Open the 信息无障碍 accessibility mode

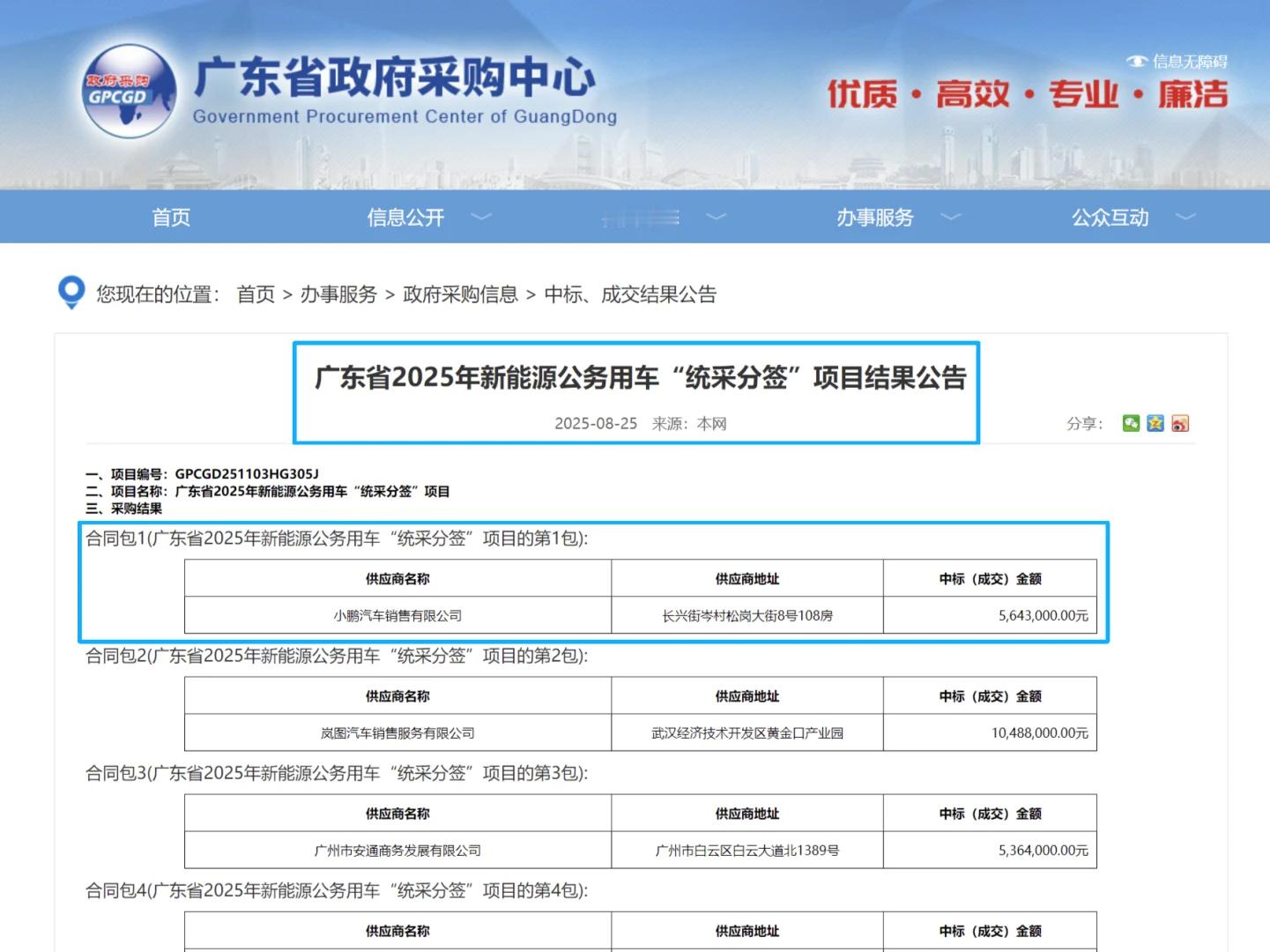[1178, 62]
